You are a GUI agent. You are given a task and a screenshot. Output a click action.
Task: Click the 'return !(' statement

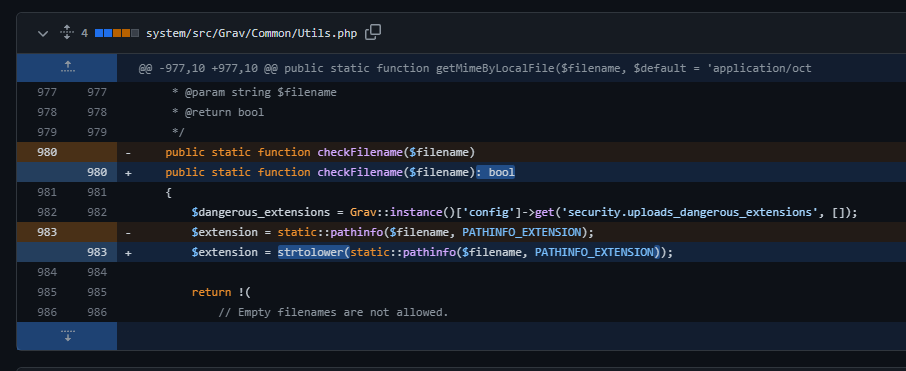coord(221,292)
